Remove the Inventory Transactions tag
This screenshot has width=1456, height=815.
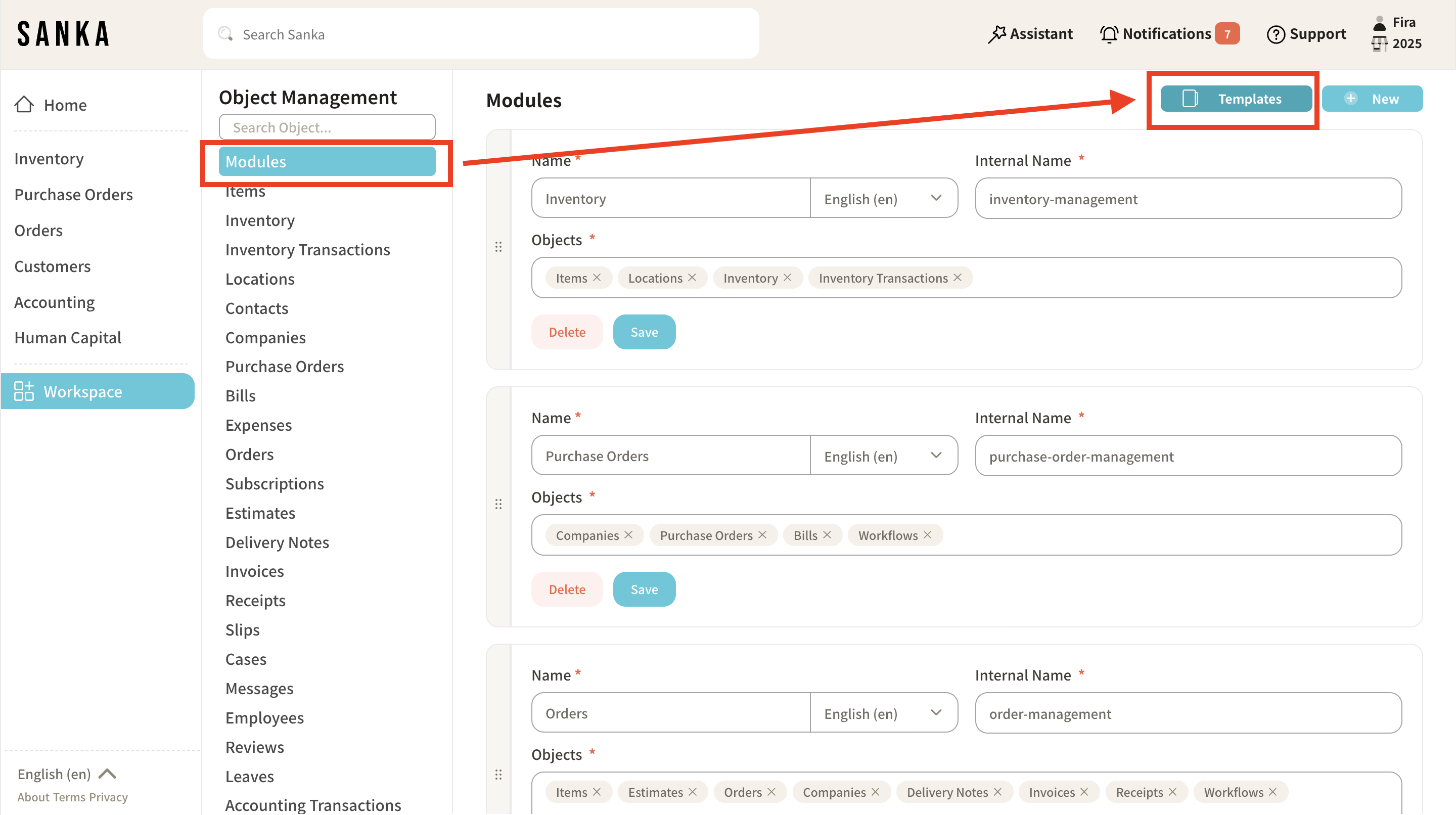(958, 278)
